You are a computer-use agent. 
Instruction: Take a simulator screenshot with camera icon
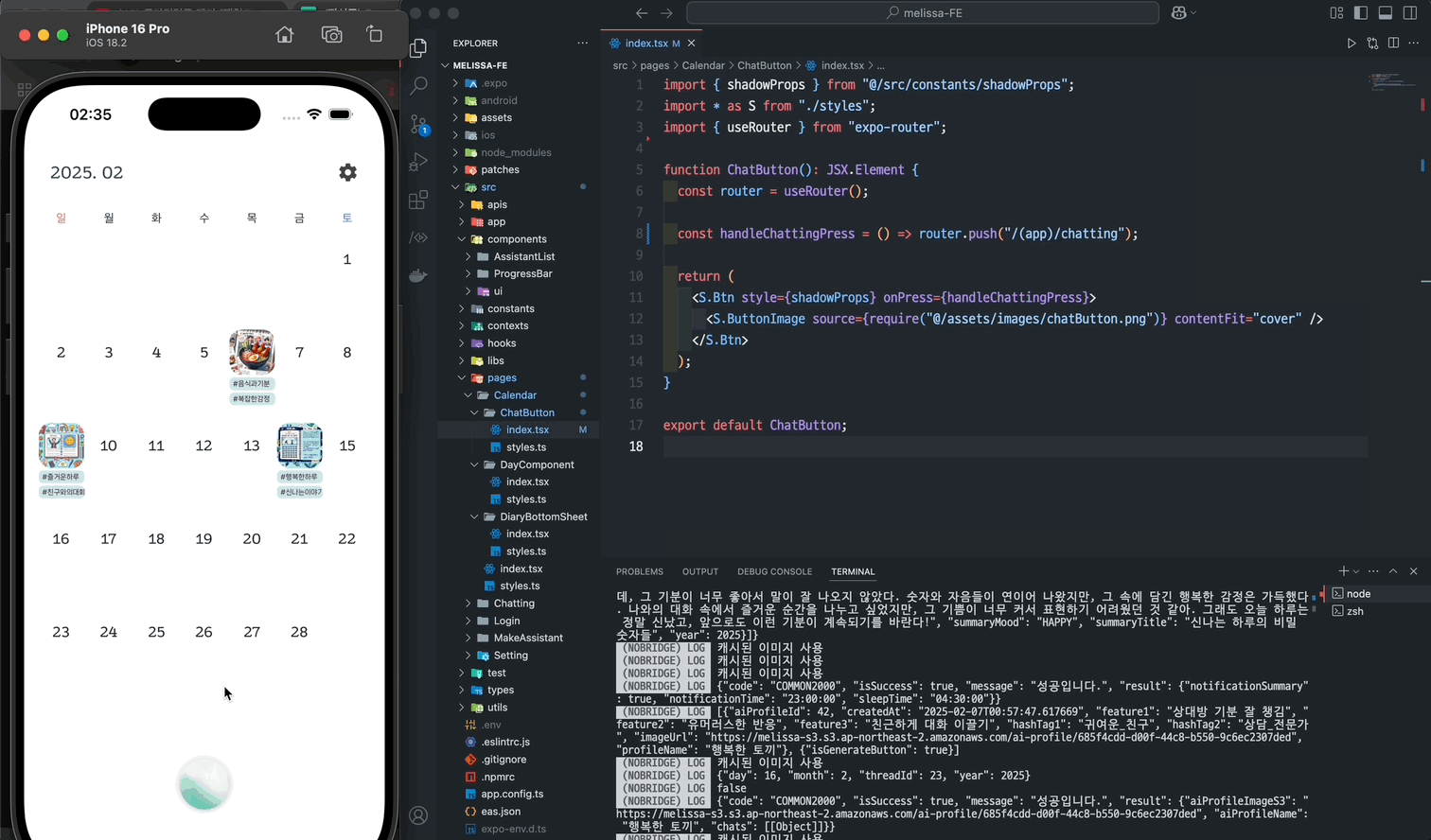331,35
